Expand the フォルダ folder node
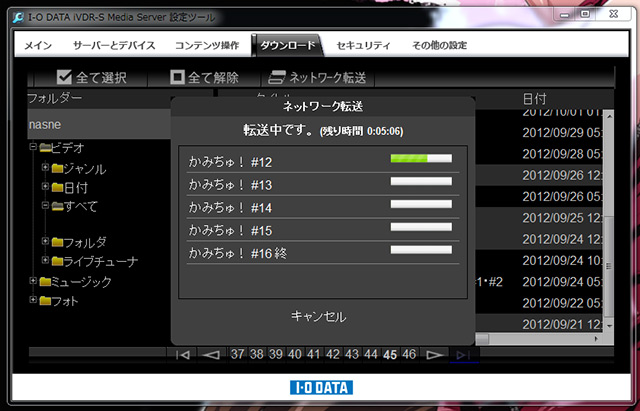Image resolution: width=640 pixels, height=411 pixels. coord(45,241)
